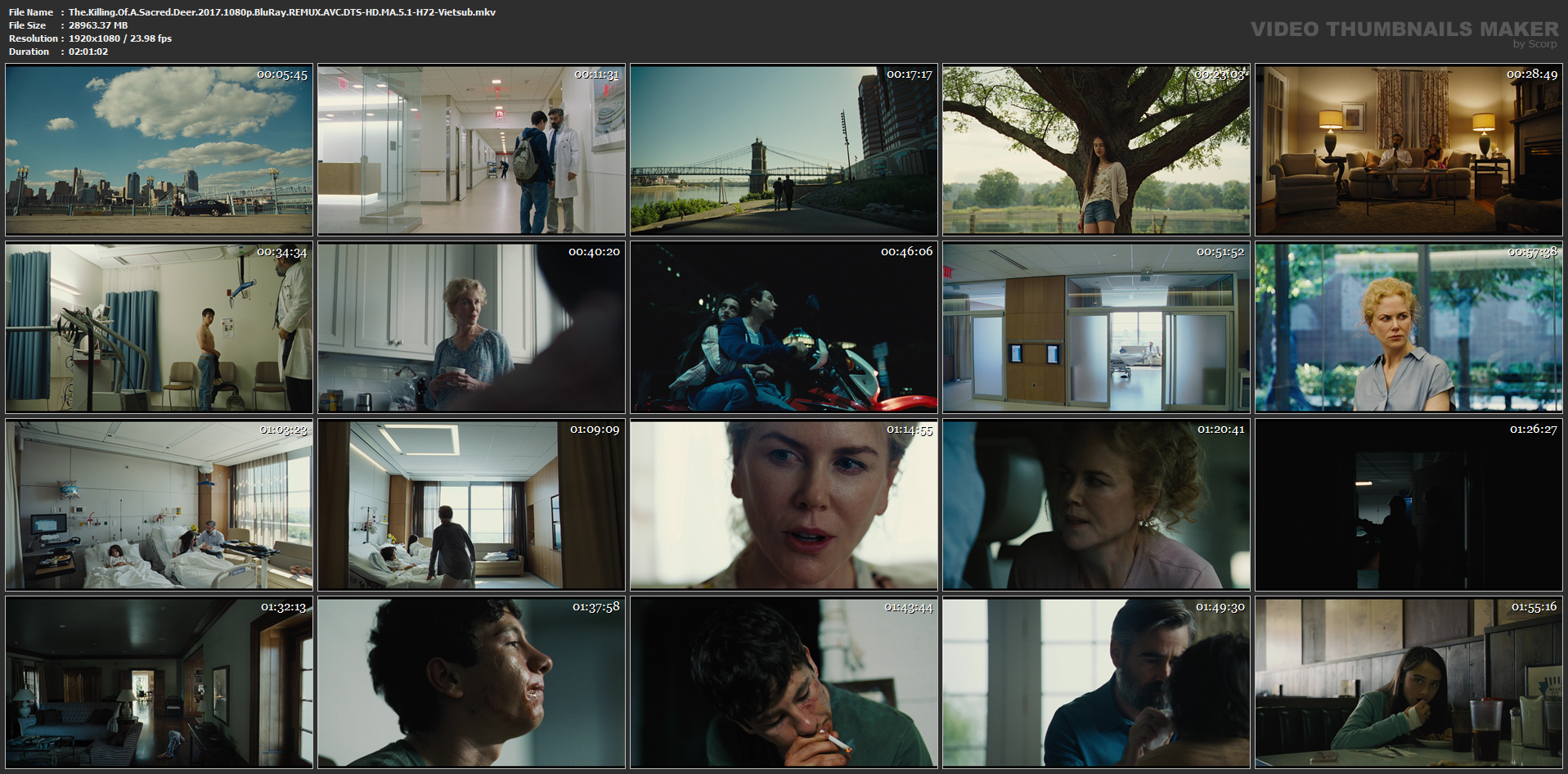Open the bearded man thumbnail 01:49:30
This screenshot has height=774, width=1568.
[1096, 682]
